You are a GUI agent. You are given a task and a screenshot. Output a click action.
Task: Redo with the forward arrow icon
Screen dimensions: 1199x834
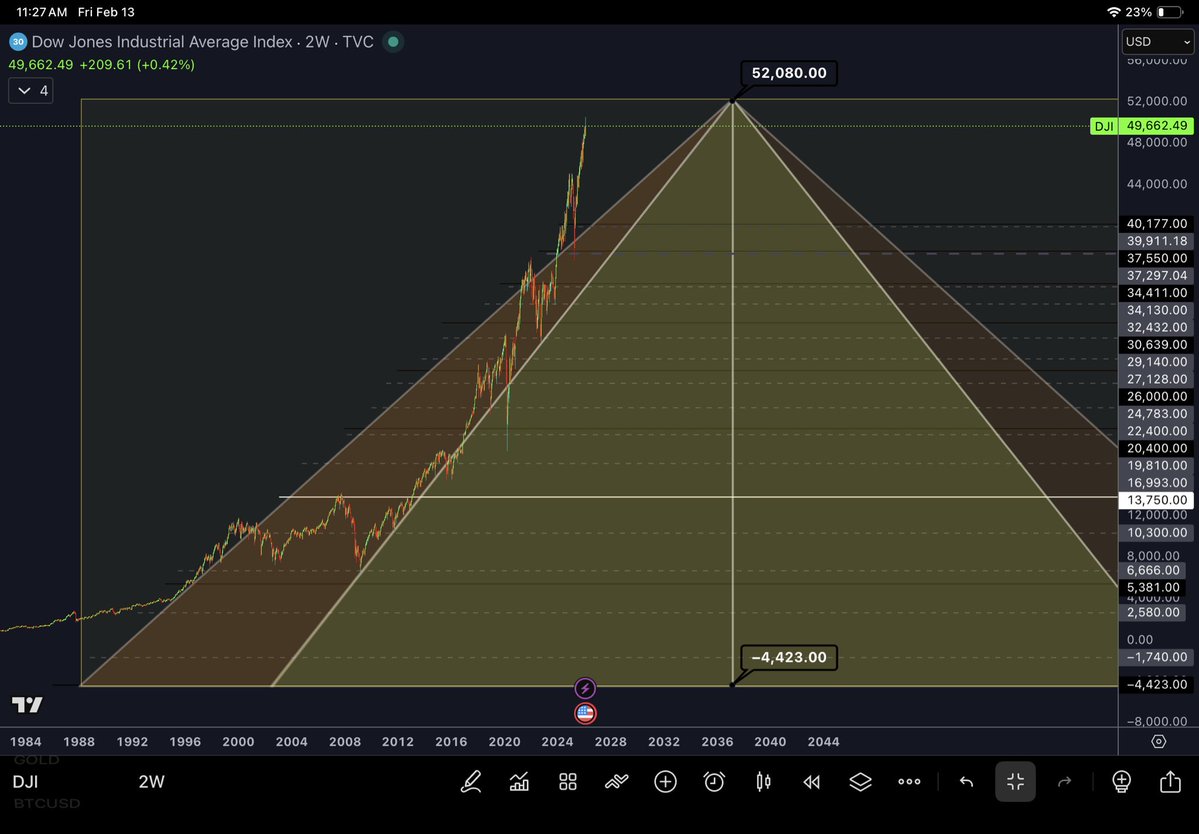click(x=1064, y=782)
